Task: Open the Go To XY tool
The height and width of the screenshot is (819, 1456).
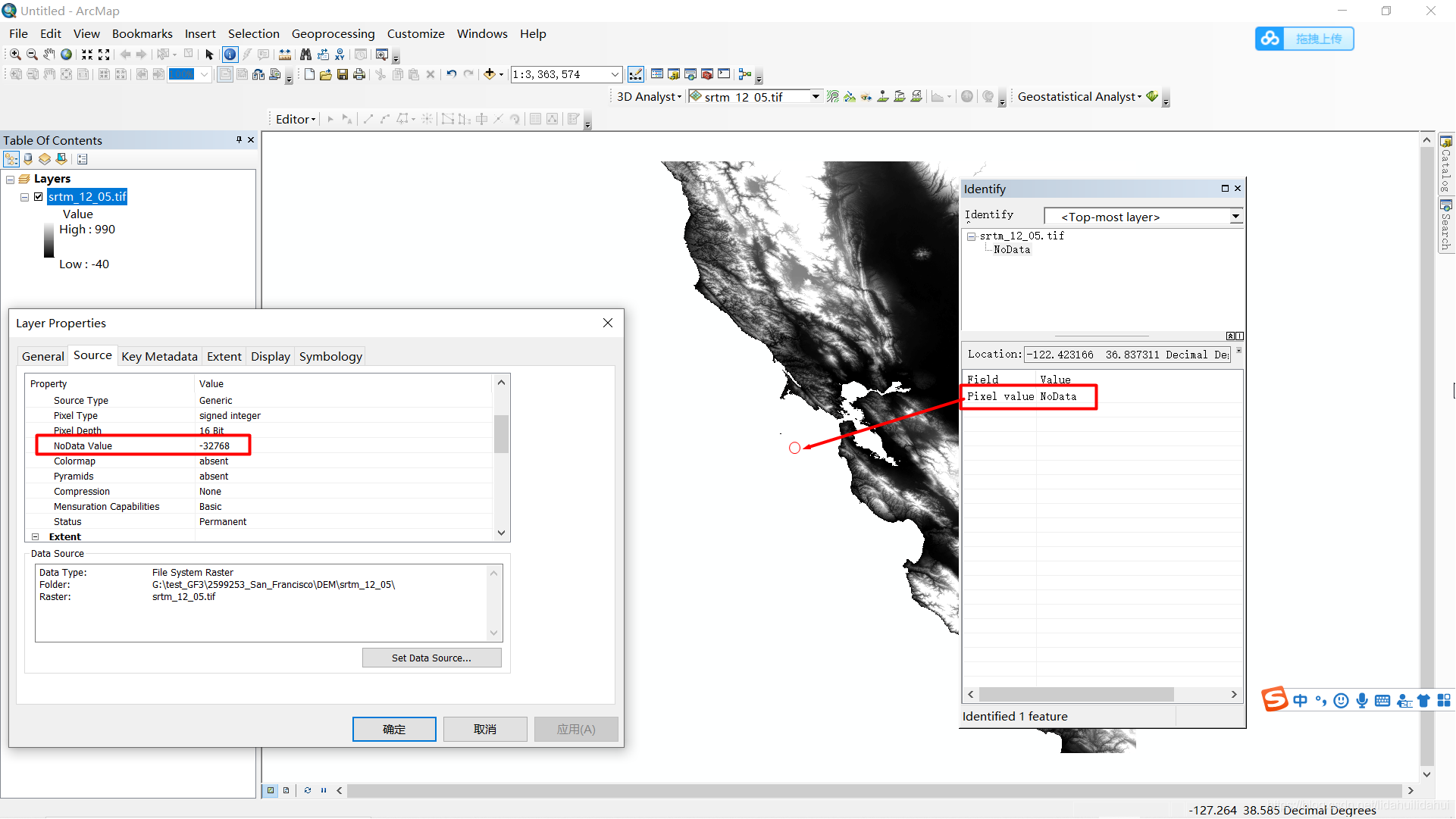Action: [340, 55]
